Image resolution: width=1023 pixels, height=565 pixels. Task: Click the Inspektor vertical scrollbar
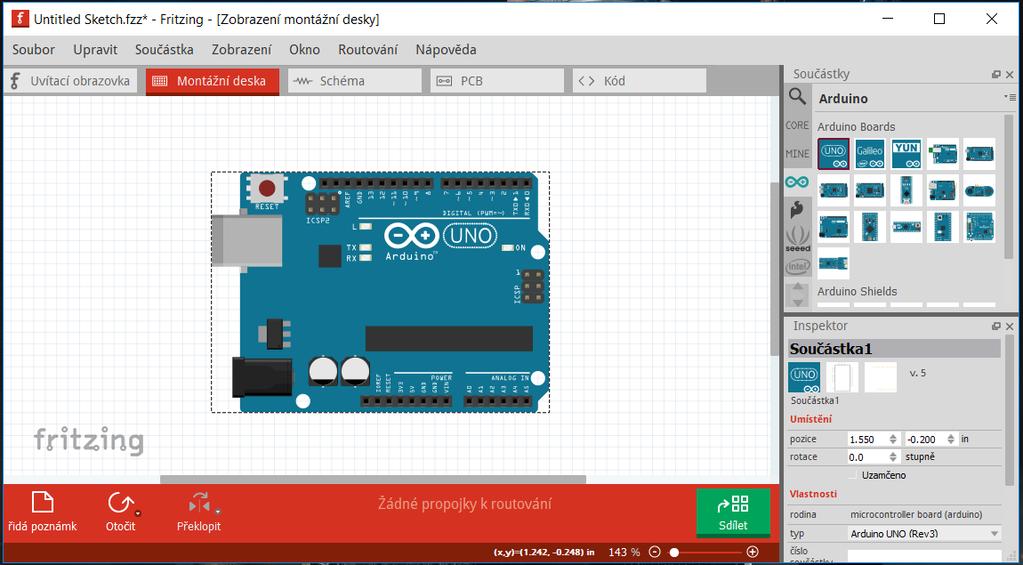click(1011, 412)
